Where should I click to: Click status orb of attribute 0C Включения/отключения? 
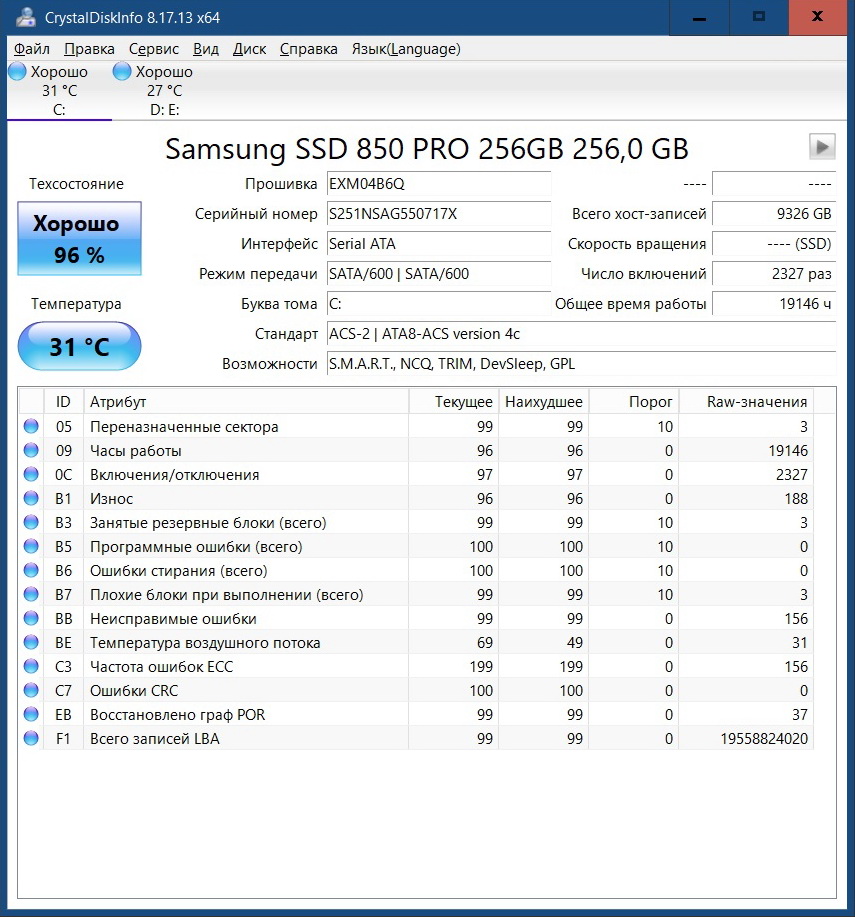point(31,474)
